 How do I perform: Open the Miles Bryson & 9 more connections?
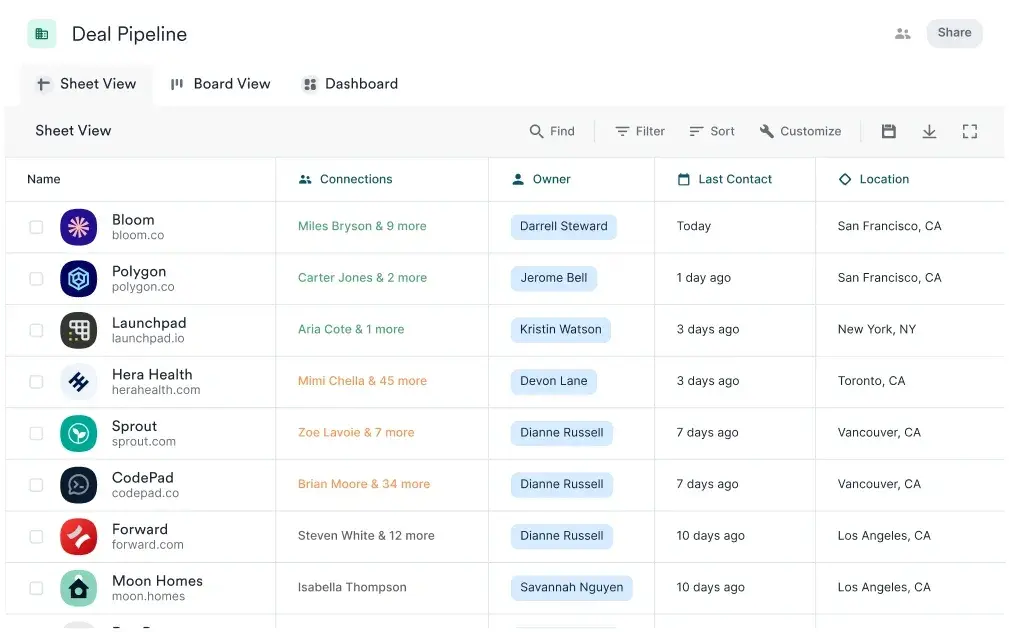pyautogui.click(x=362, y=227)
